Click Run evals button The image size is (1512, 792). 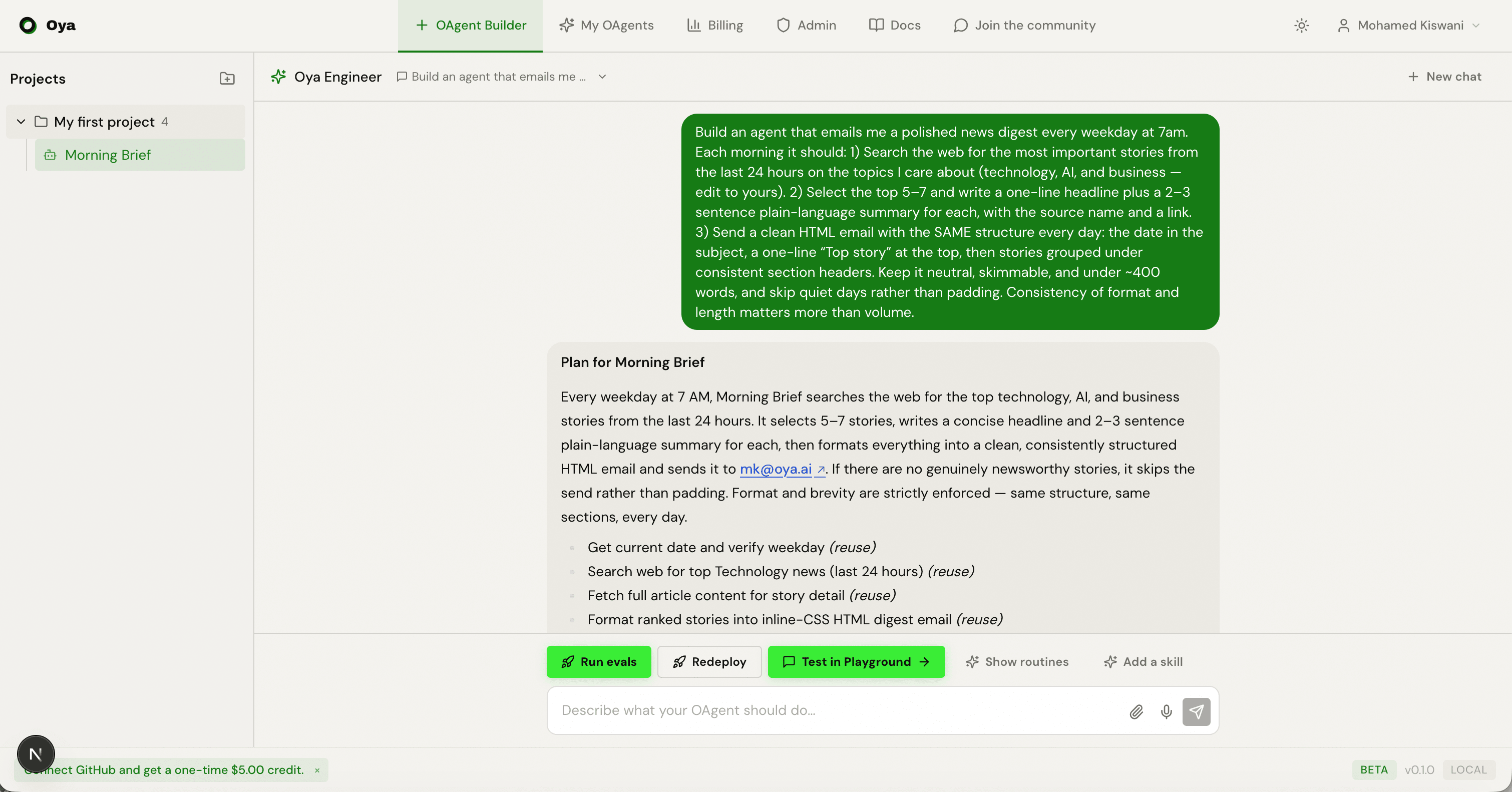(599, 662)
